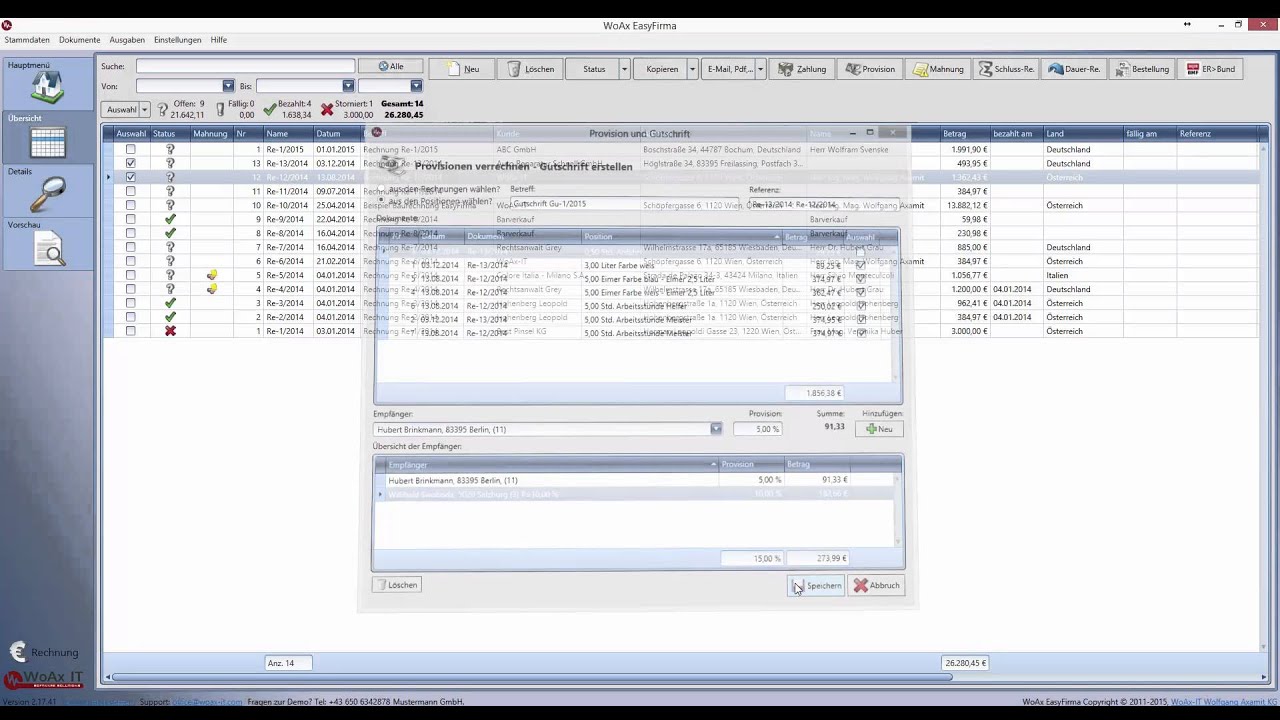
Task: Click the Status toolbar button
Action: (593, 69)
